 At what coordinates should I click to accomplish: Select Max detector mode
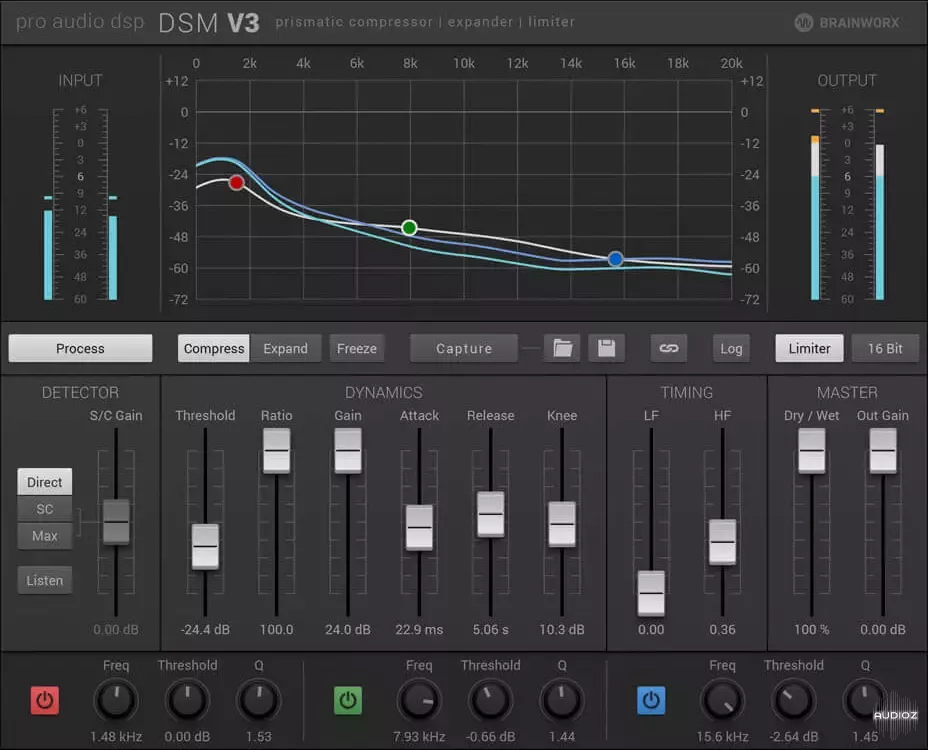point(45,536)
